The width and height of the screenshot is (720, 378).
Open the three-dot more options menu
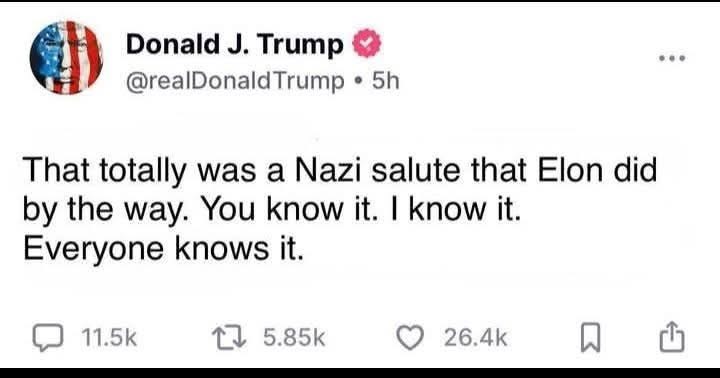coord(672,58)
